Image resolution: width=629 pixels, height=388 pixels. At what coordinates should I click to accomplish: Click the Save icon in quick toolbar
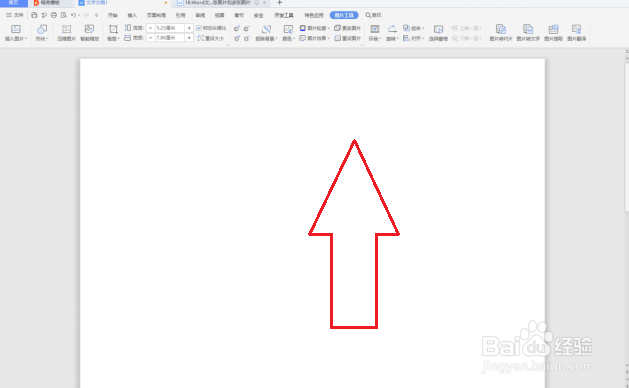tap(34, 15)
